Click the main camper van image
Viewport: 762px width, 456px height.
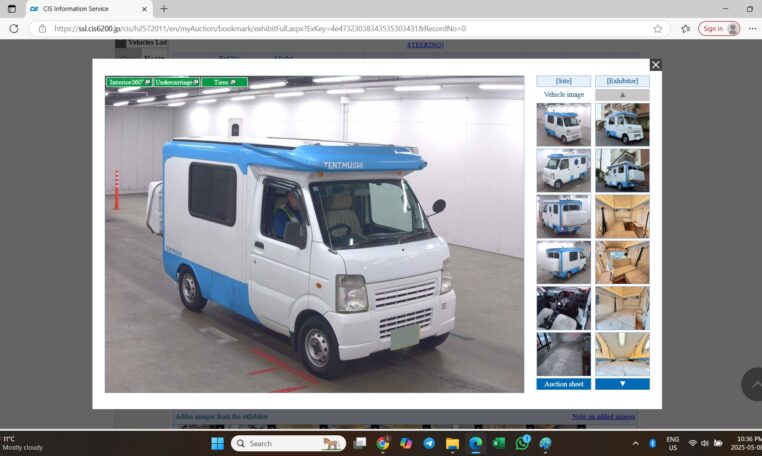[x=314, y=234]
